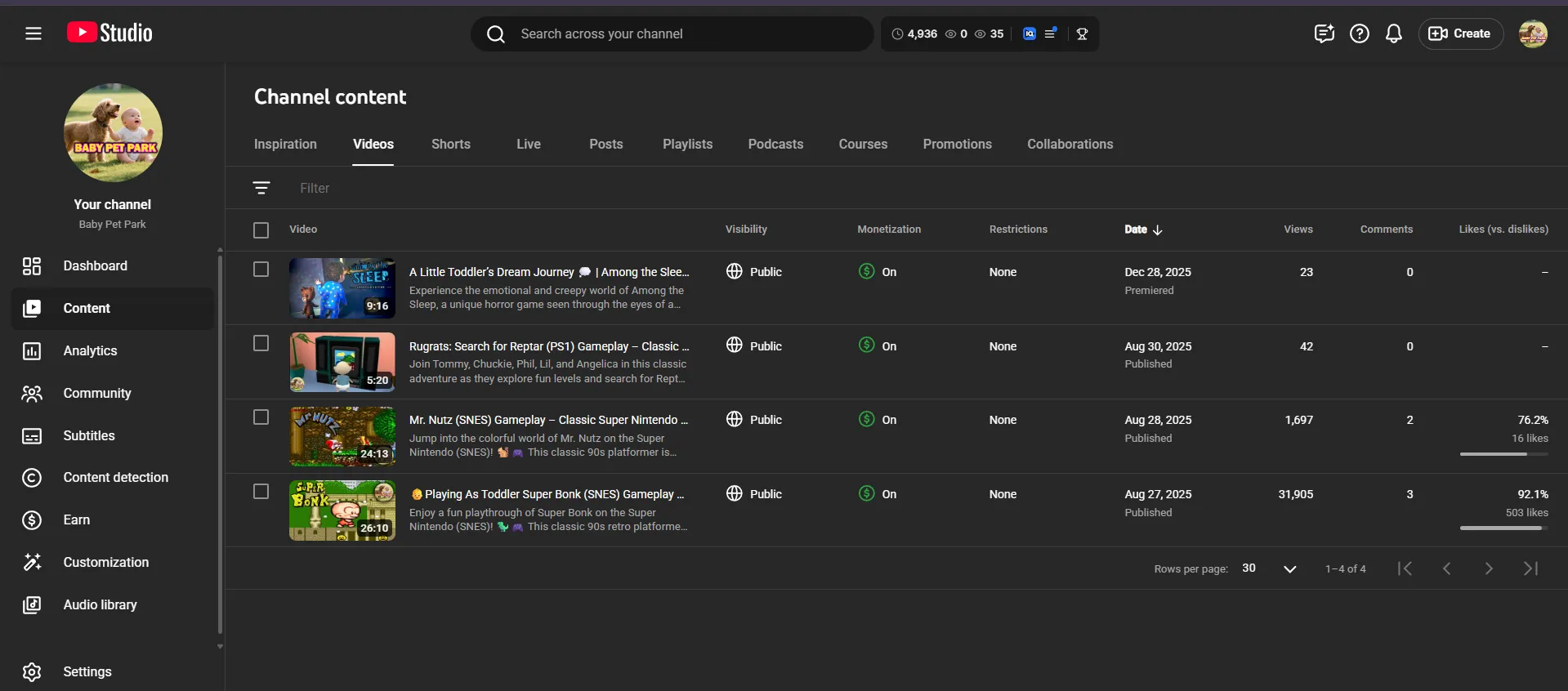Click the Baby Pet Park channel picture

[x=113, y=132]
